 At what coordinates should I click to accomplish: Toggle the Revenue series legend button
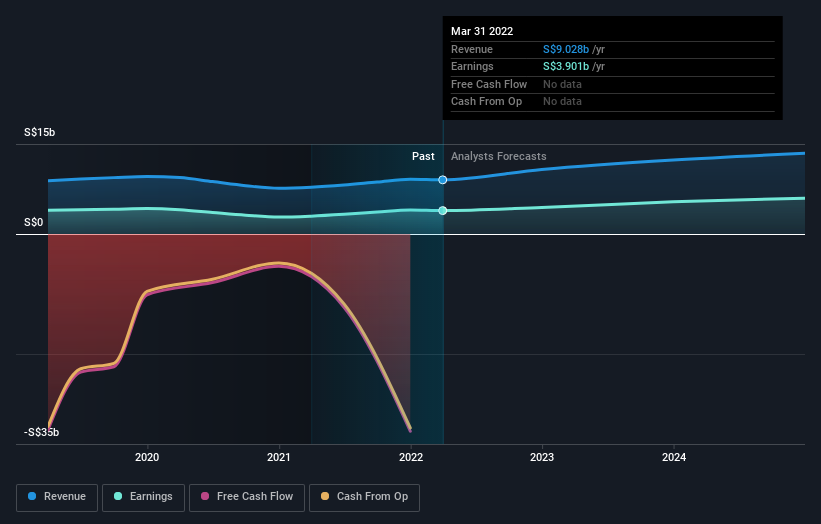coord(58,496)
